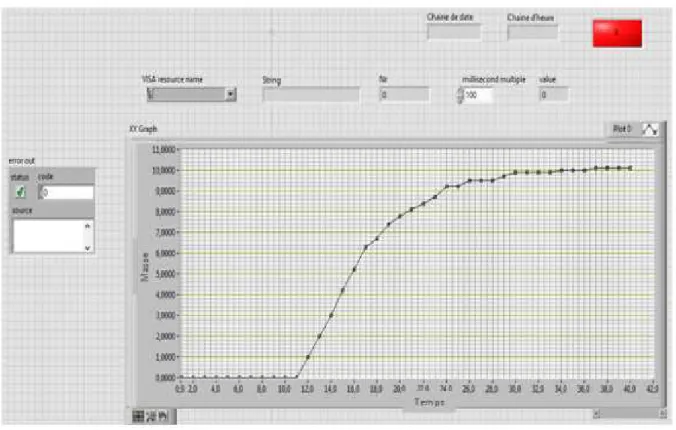
Task: Click the 10,0000 y-axis value
Action: (163, 170)
